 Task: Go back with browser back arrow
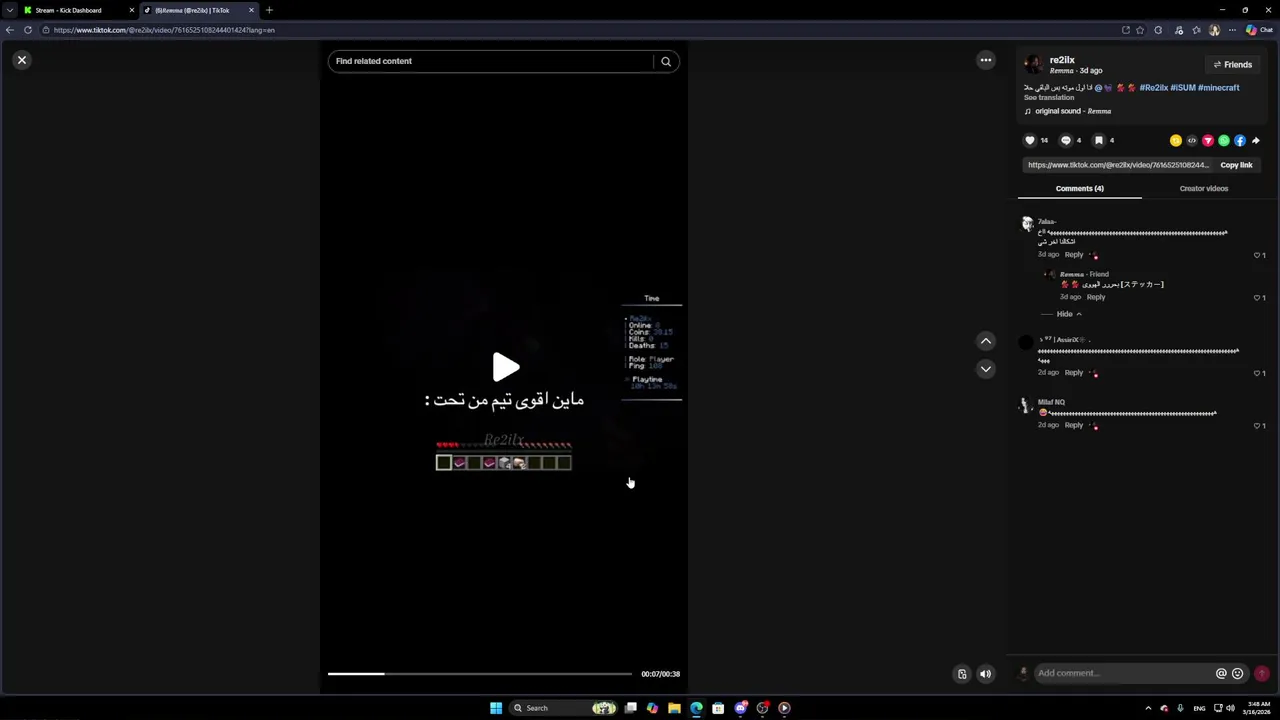pyautogui.click(x=10, y=30)
